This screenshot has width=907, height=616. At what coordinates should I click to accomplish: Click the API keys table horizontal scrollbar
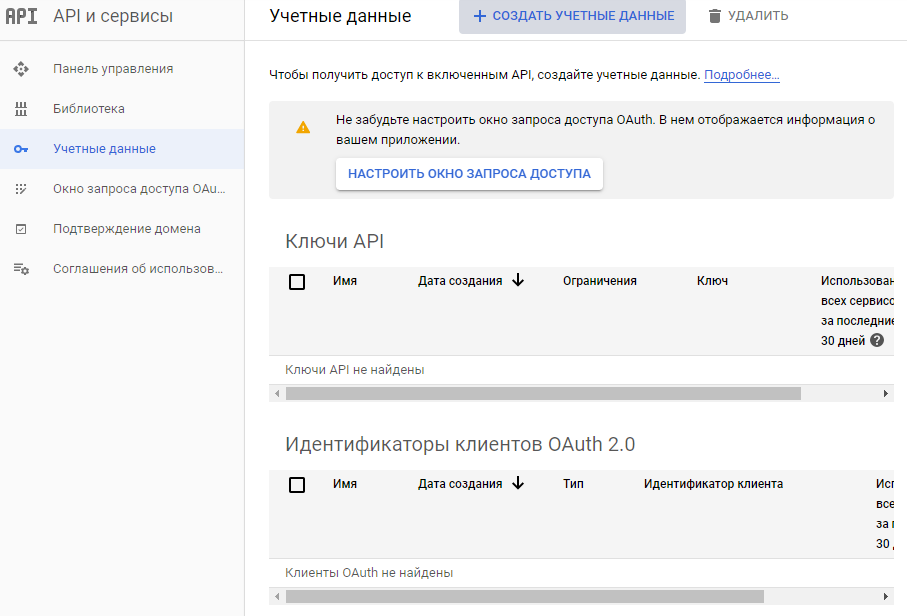(x=543, y=394)
